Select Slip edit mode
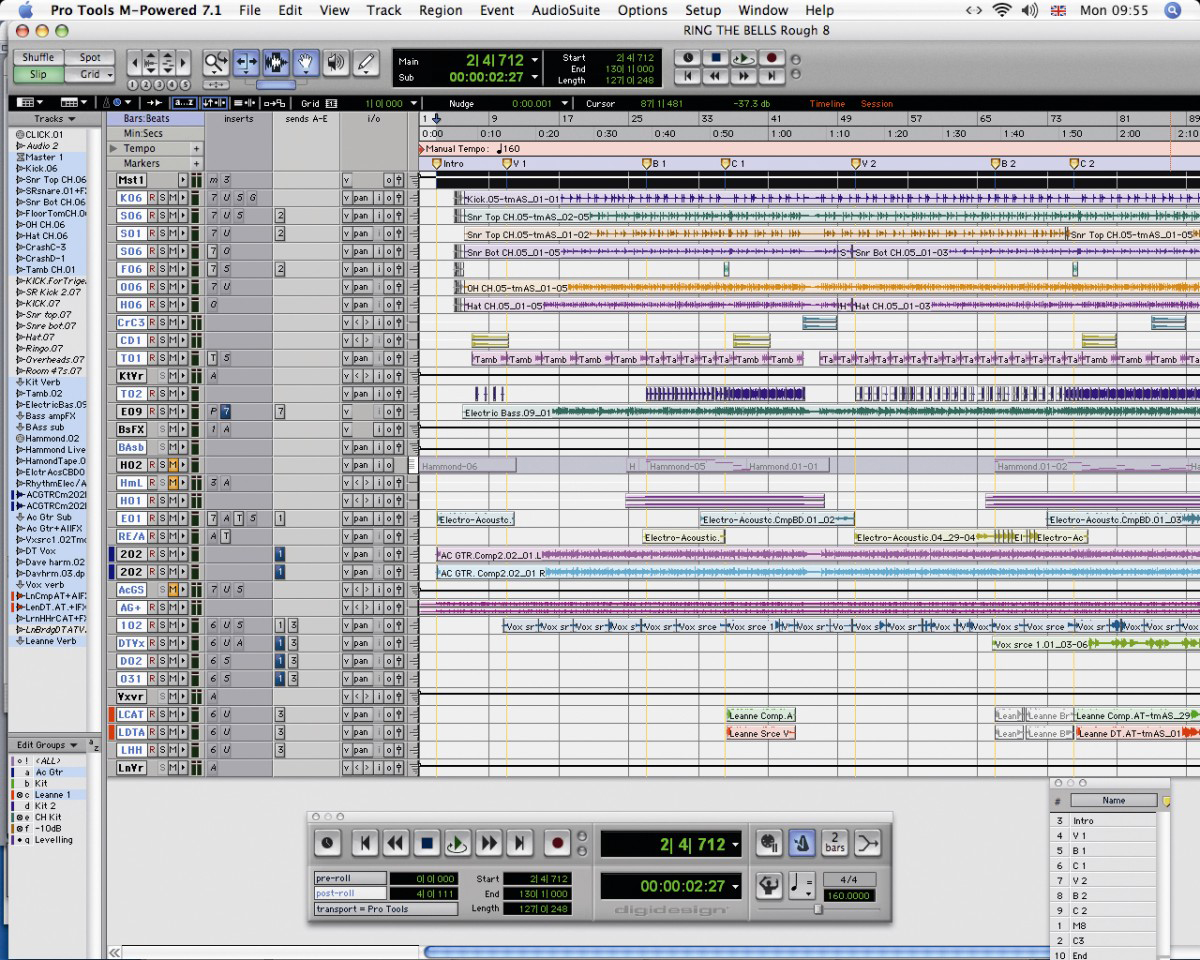The image size is (1200, 960). (38, 74)
